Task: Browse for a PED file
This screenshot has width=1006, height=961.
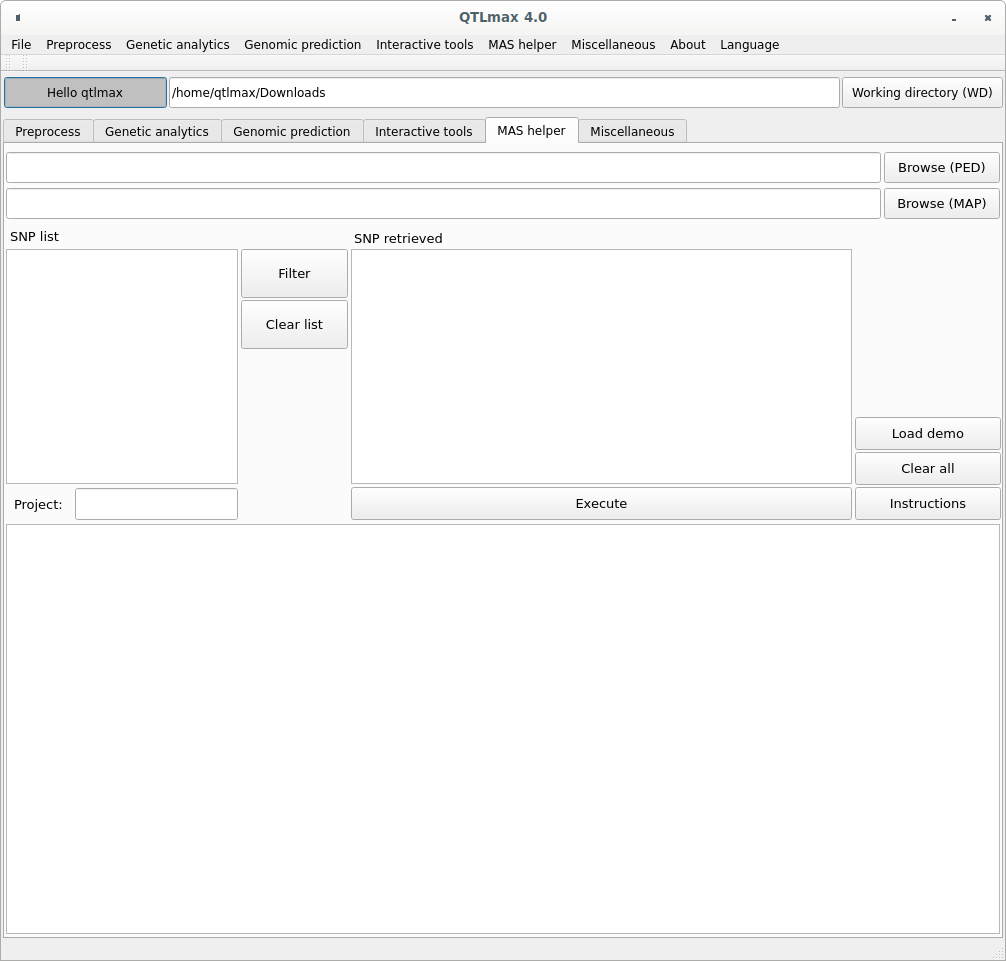Action: [941, 168]
